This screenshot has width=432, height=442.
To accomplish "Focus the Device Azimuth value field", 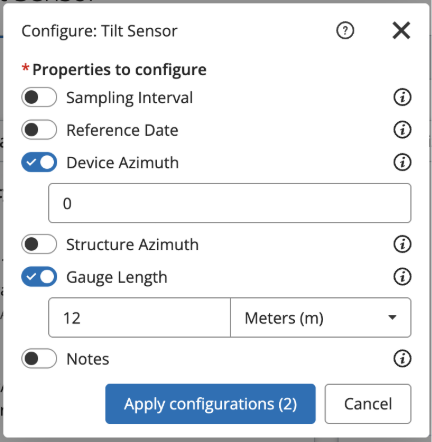I will (x=230, y=203).
